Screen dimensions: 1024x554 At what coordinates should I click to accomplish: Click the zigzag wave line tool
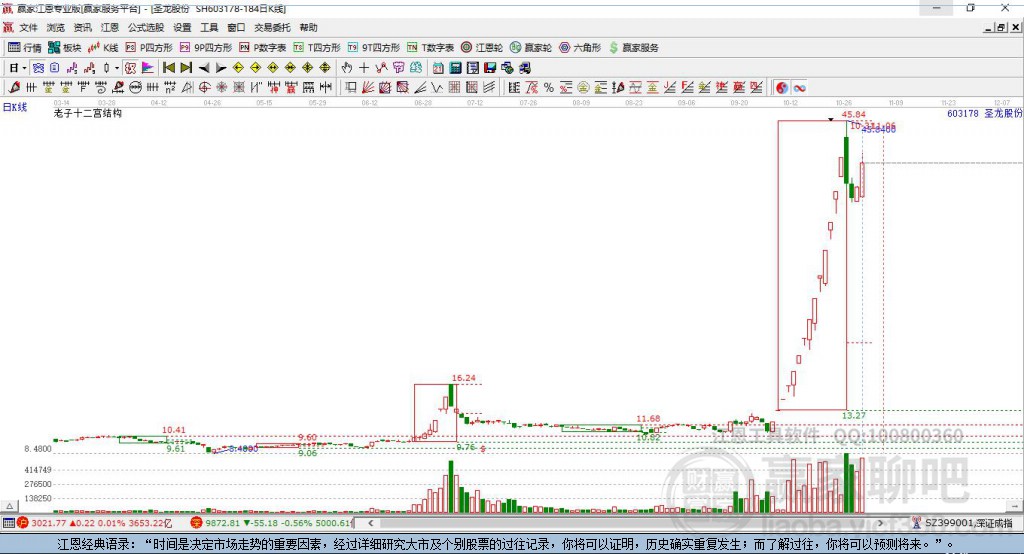436,88
